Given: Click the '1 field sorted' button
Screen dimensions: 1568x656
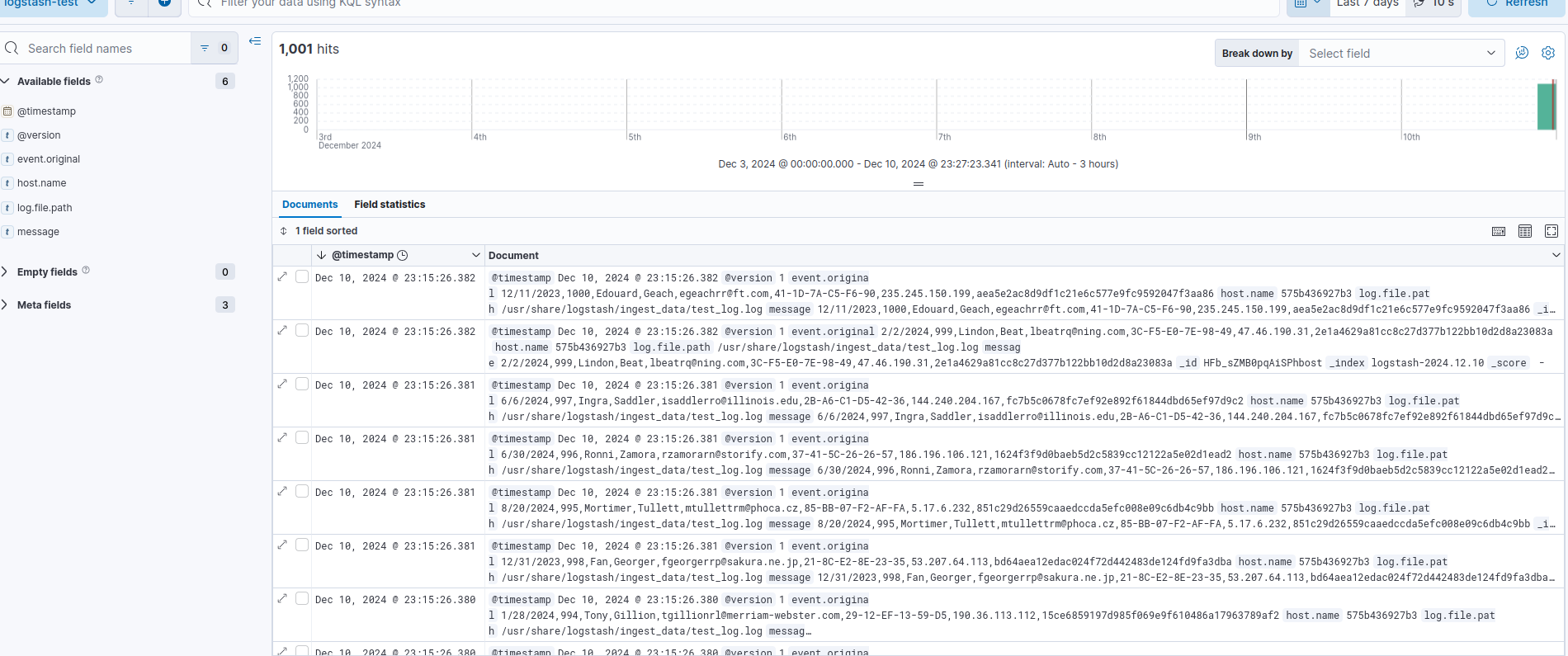Looking at the screenshot, I should point(319,231).
